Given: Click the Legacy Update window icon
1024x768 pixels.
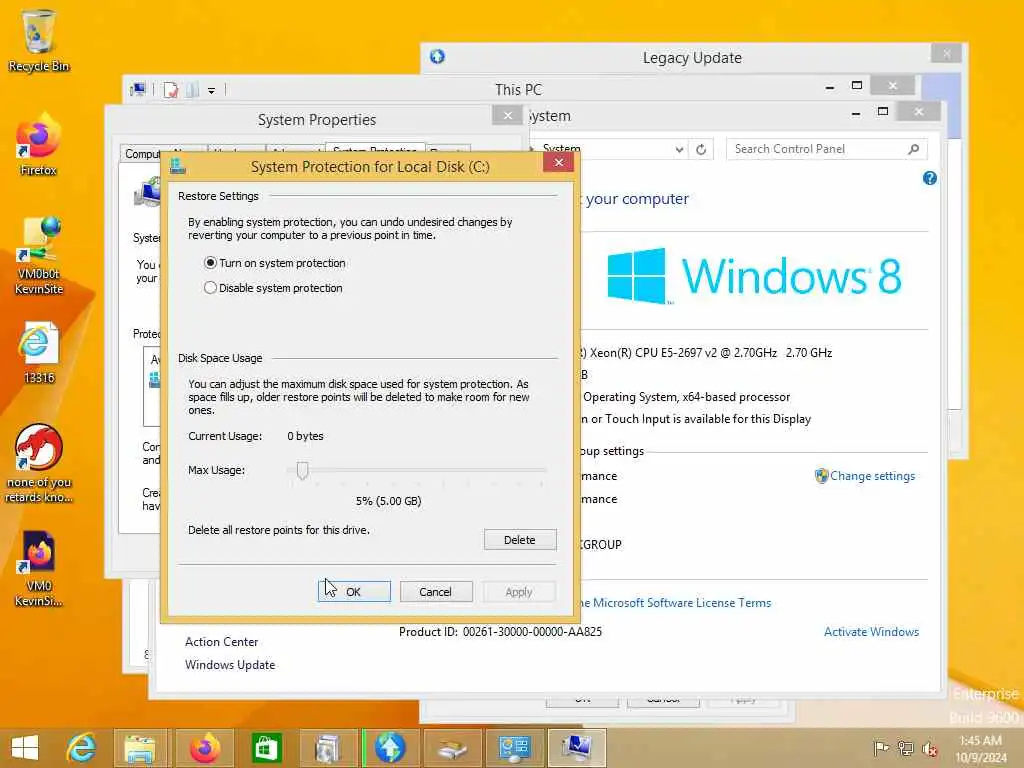Looking at the screenshot, I should (438, 57).
